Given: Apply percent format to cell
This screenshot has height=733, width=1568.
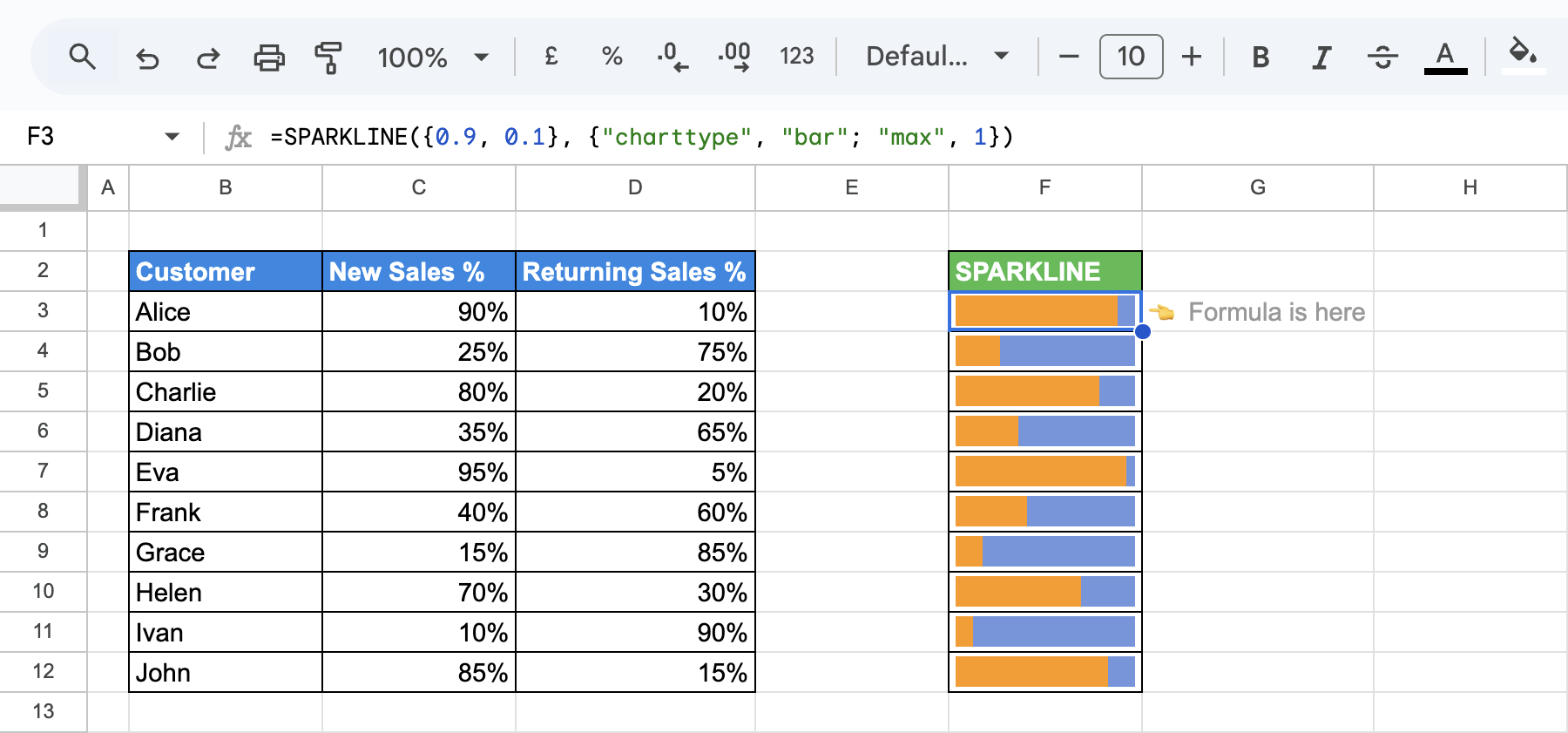Looking at the screenshot, I should (x=612, y=58).
